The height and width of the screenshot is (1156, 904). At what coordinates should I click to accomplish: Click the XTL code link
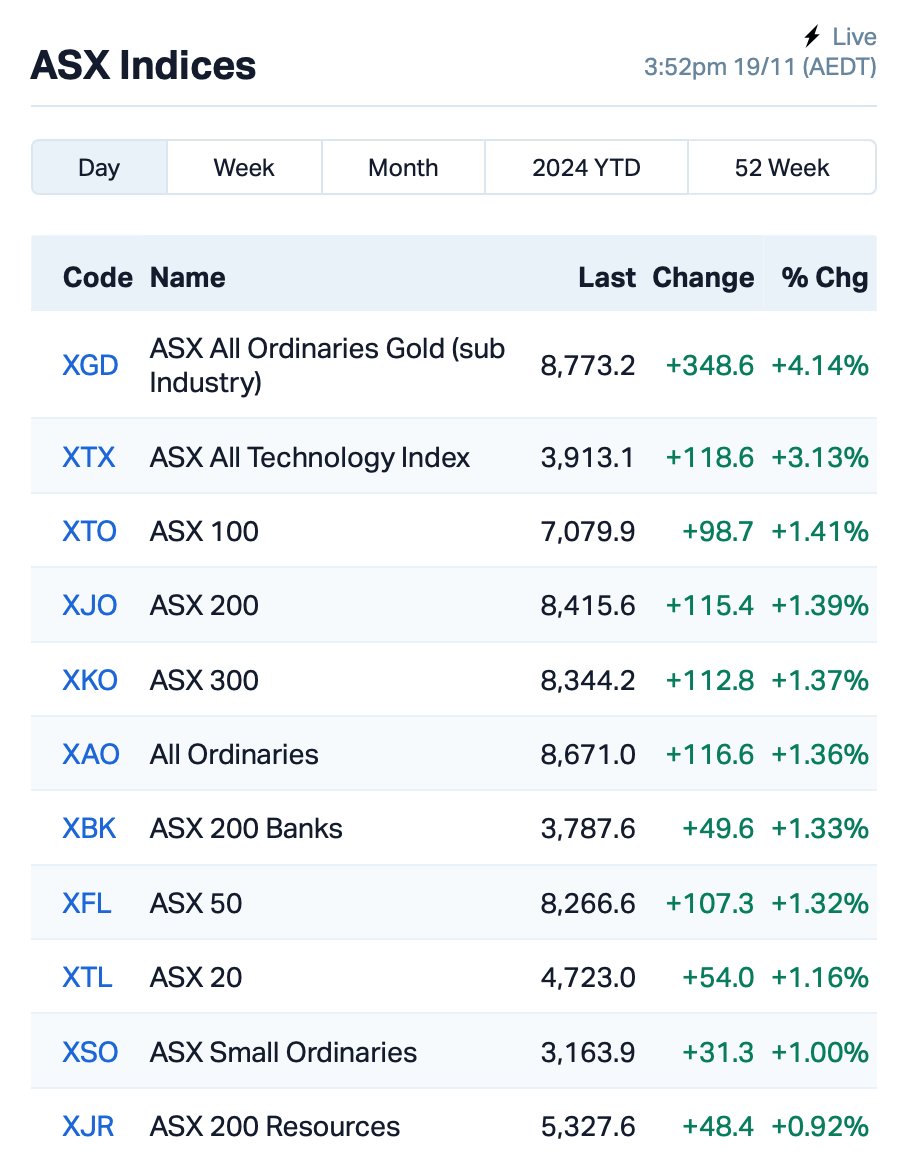(87, 978)
